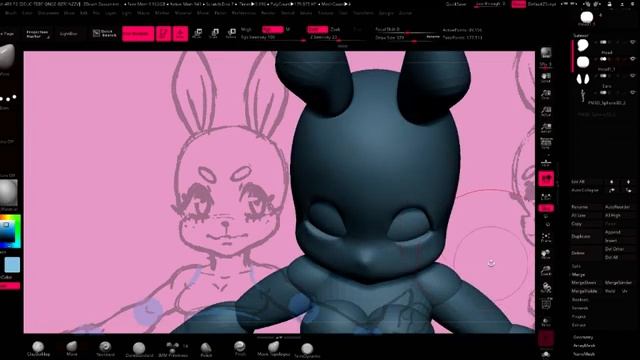
Task: Open the Brush menu
Action: point(11,13)
